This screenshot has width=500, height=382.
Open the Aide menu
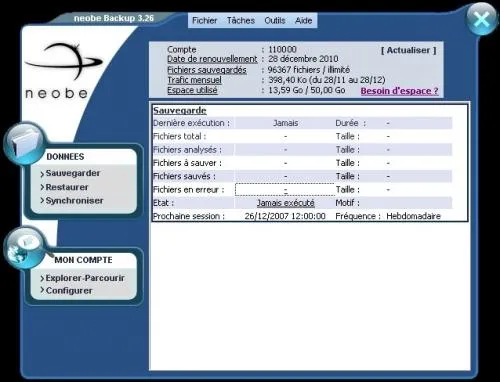pos(303,20)
